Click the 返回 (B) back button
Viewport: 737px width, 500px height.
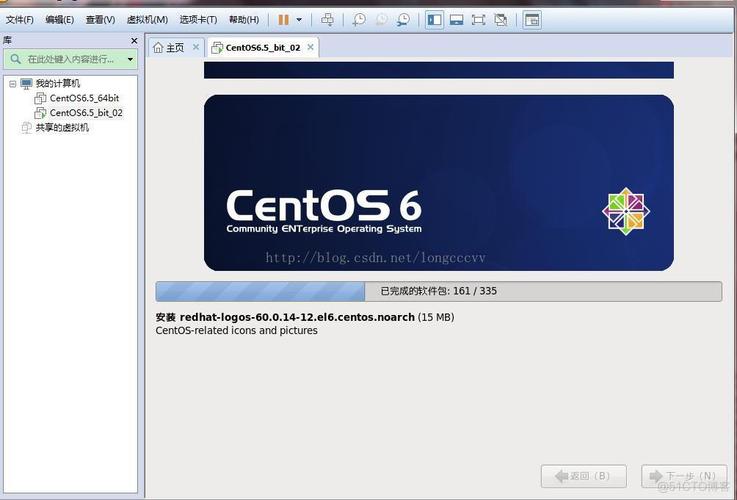(x=584, y=476)
